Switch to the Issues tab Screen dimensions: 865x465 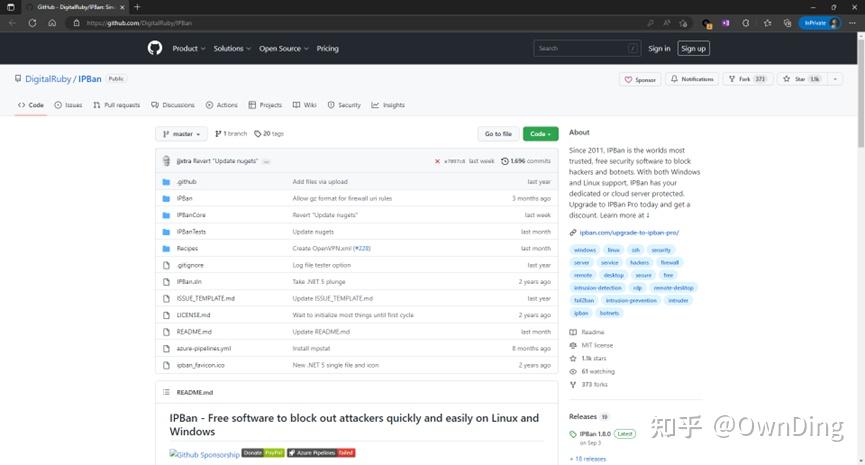coord(68,105)
